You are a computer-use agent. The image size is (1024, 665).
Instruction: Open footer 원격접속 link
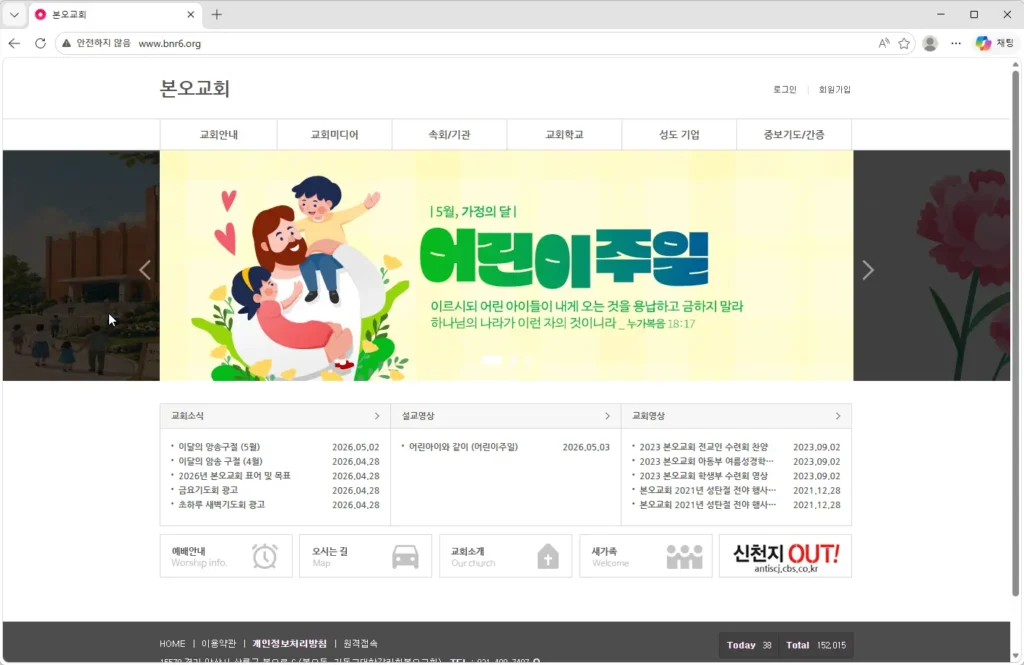click(360, 643)
